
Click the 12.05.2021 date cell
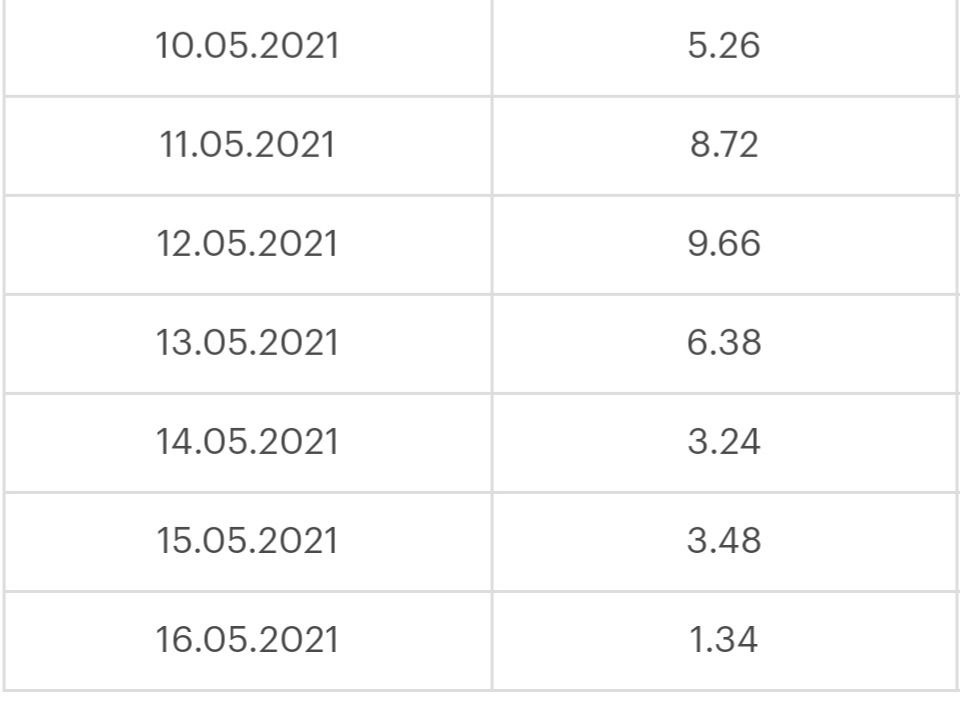(x=247, y=245)
